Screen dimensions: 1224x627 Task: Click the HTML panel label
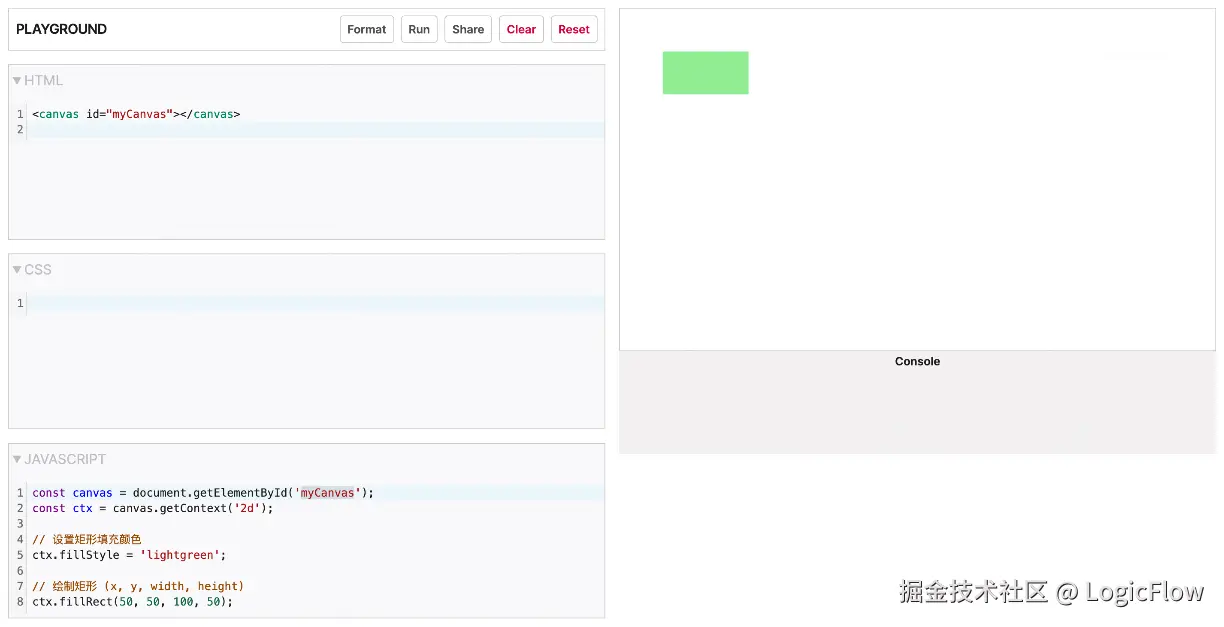click(43, 81)
